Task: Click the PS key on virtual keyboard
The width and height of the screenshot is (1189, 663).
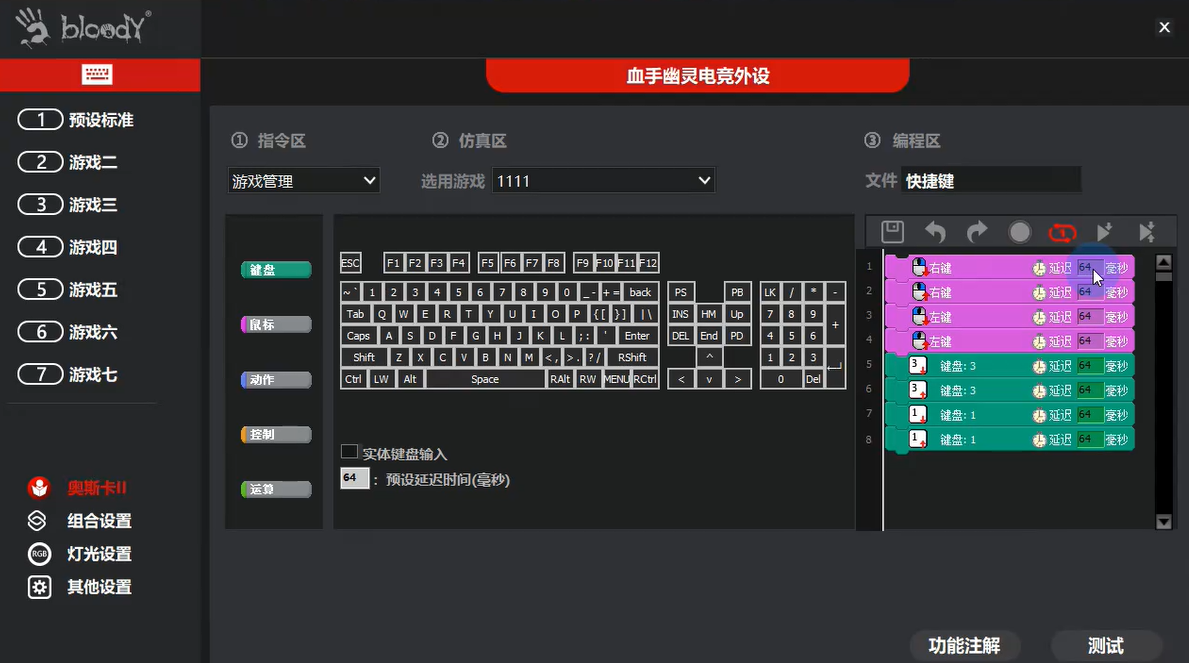Action: 680,292
